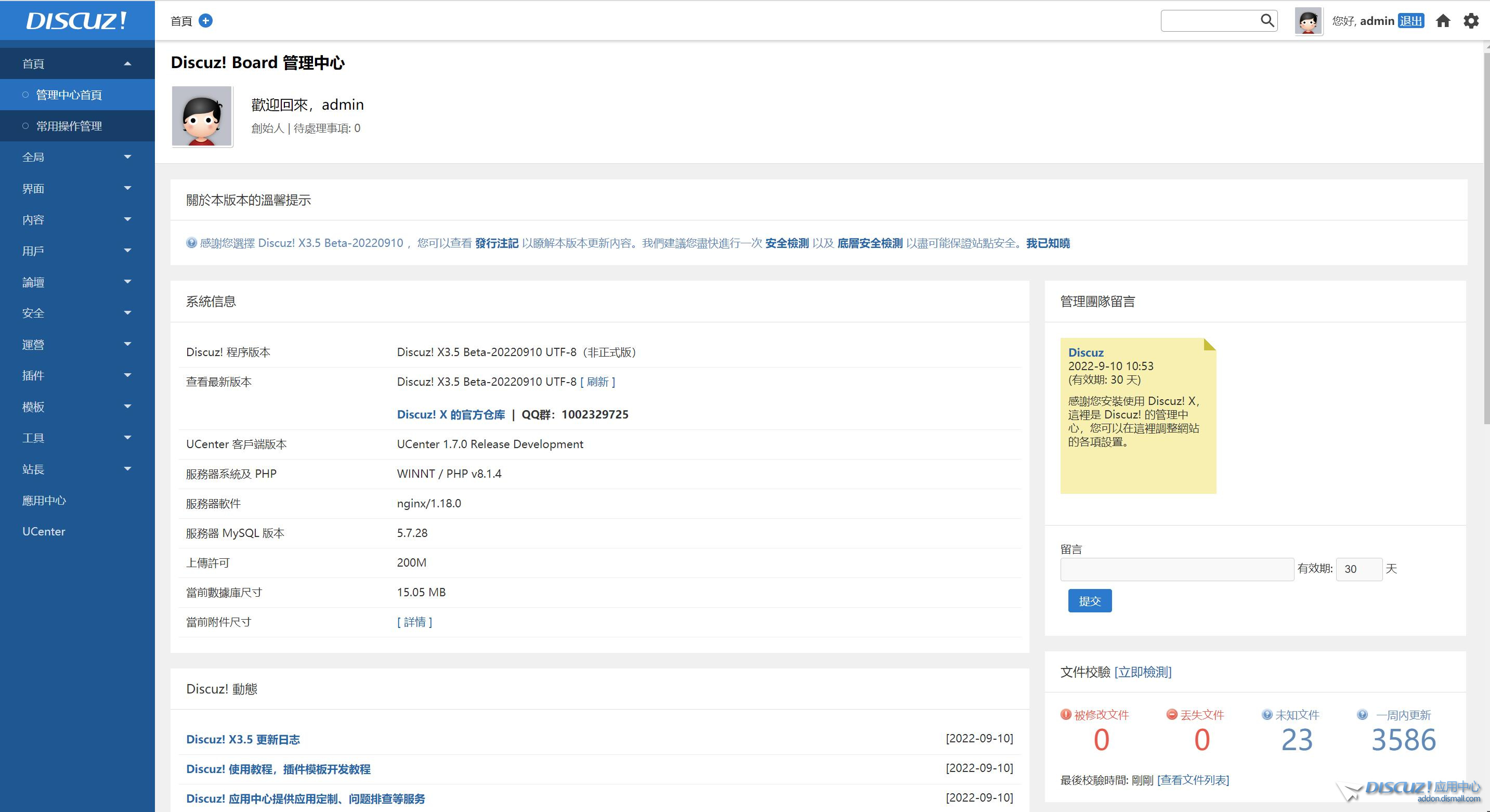Click [ 詳情 ] for attachment size
The image size is (1490, 812).
click(x=414, y=622)
